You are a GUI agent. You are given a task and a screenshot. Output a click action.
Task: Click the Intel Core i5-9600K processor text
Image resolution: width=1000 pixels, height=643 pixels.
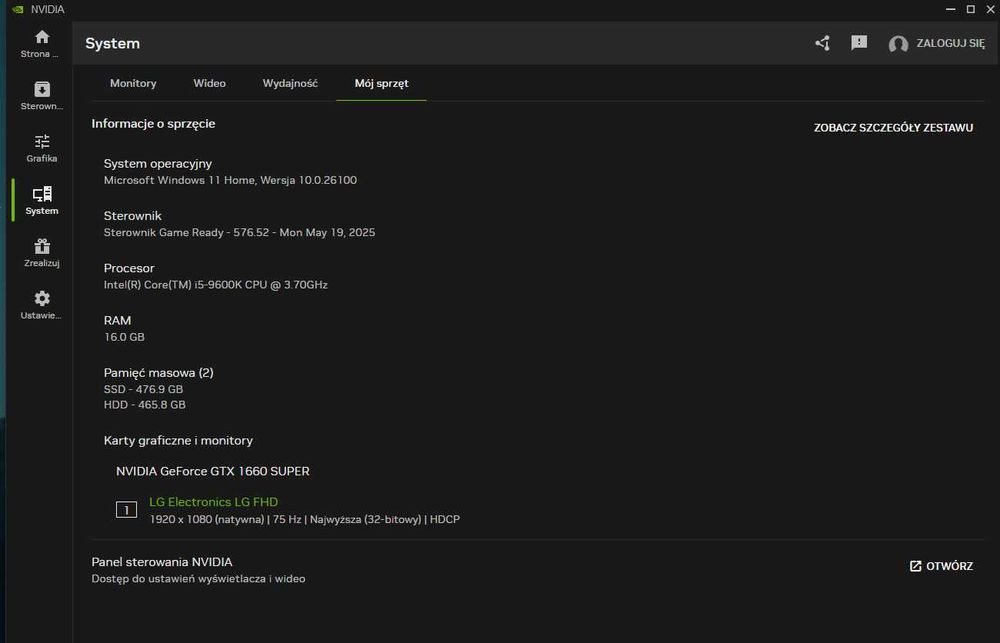coord(216,285)
